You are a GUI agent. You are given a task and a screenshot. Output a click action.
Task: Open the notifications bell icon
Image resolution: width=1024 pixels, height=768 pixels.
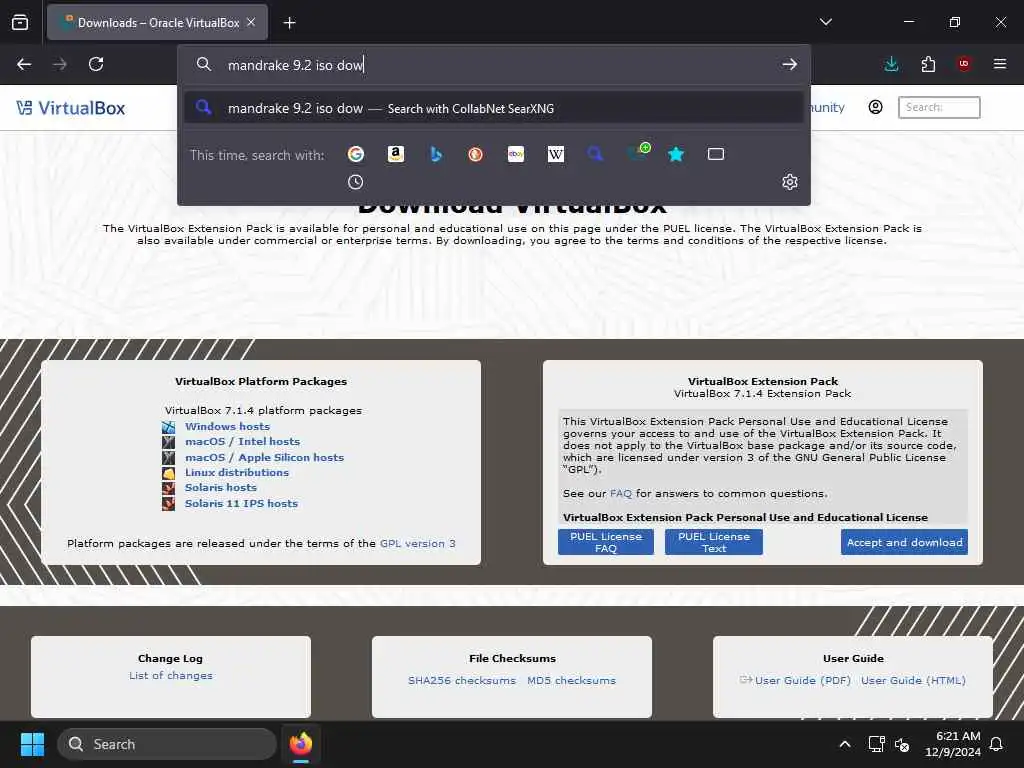[997, 744]
